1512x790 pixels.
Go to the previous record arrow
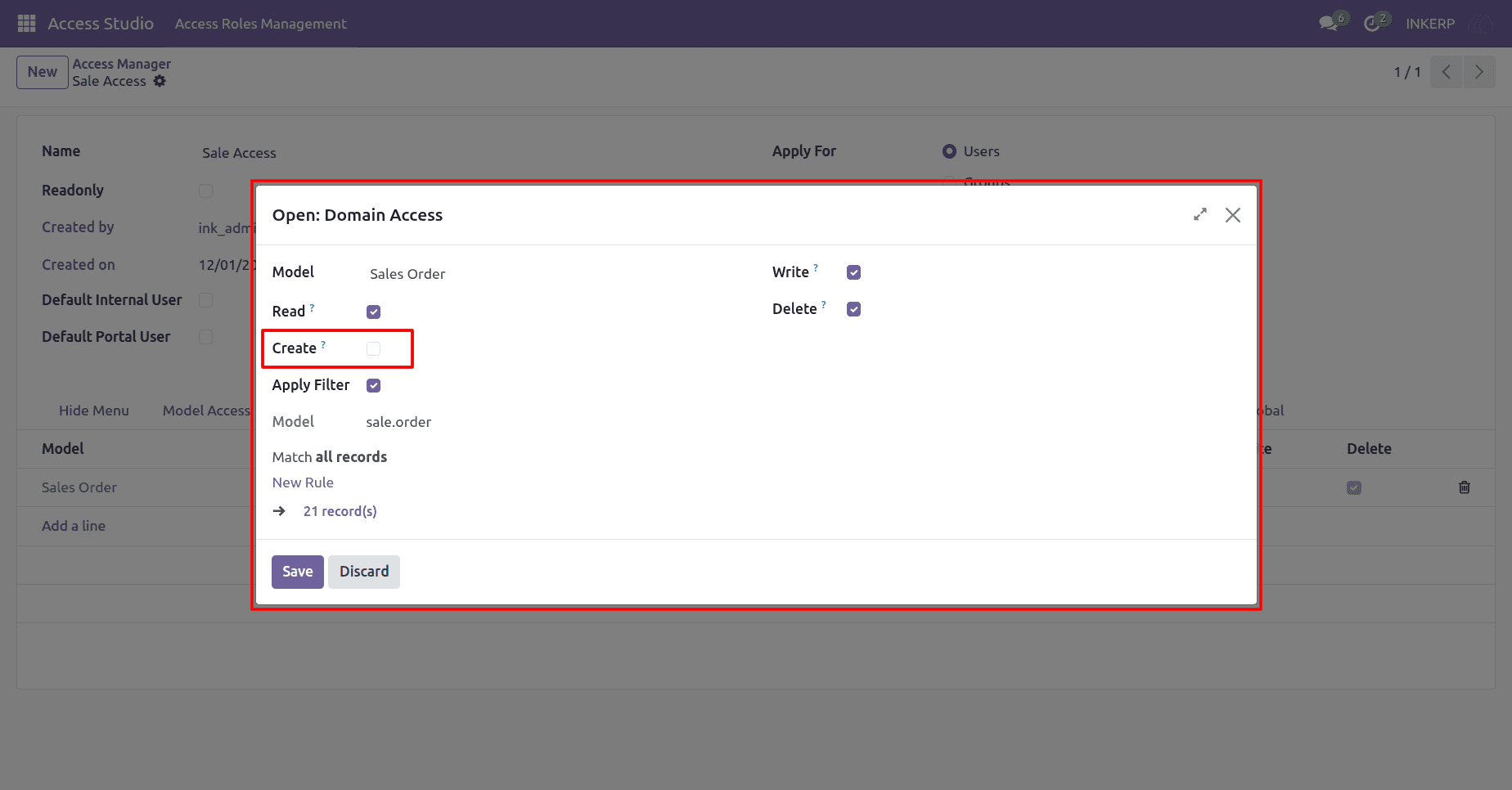(1446, 72)
